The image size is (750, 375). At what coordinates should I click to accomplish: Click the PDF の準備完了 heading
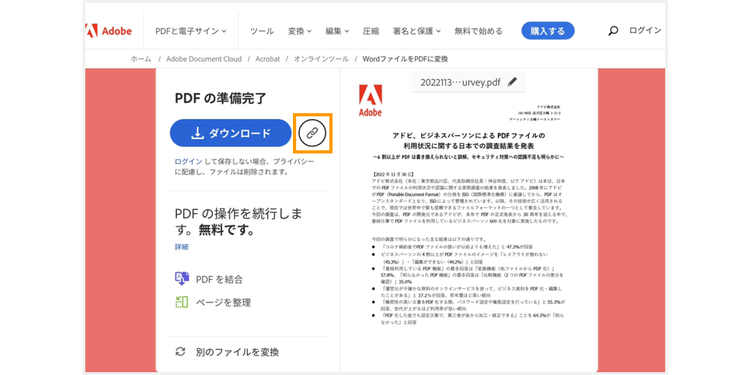pos(221,99)
